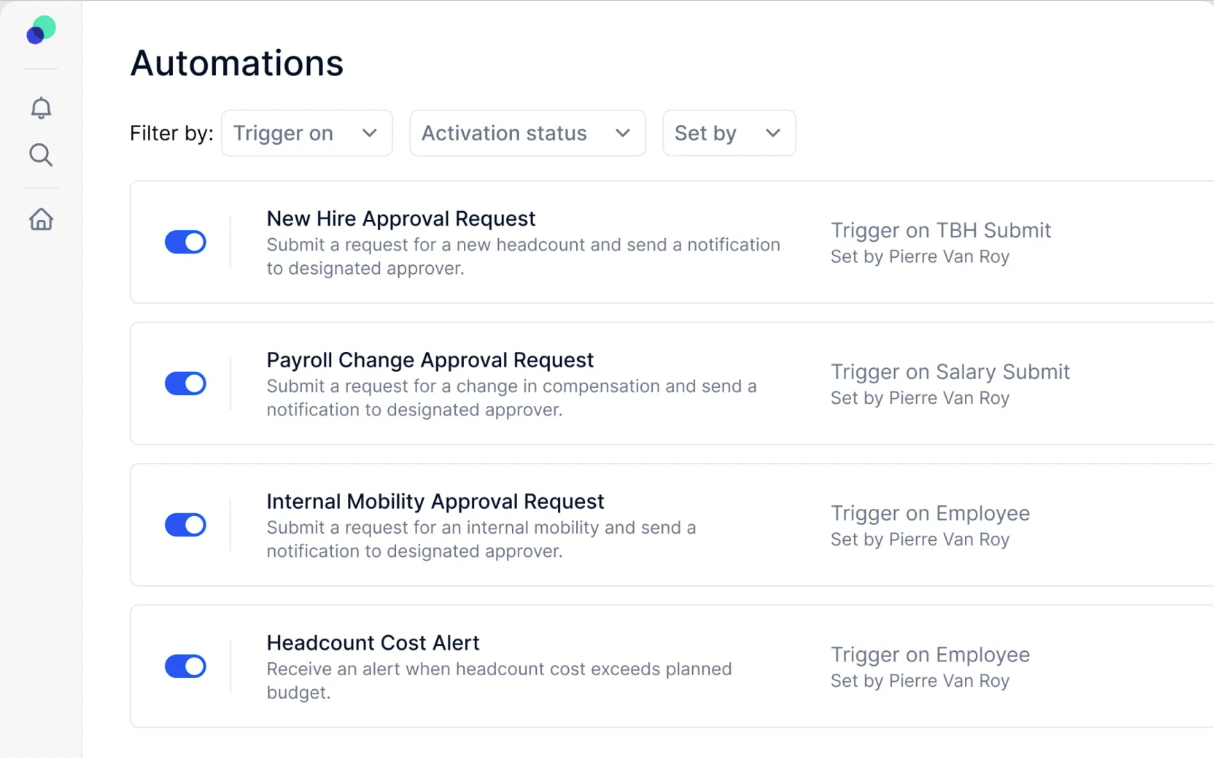Click the app logo in sidebar
The width and height of the screenshot is (1214, 758).
point(41,31)
